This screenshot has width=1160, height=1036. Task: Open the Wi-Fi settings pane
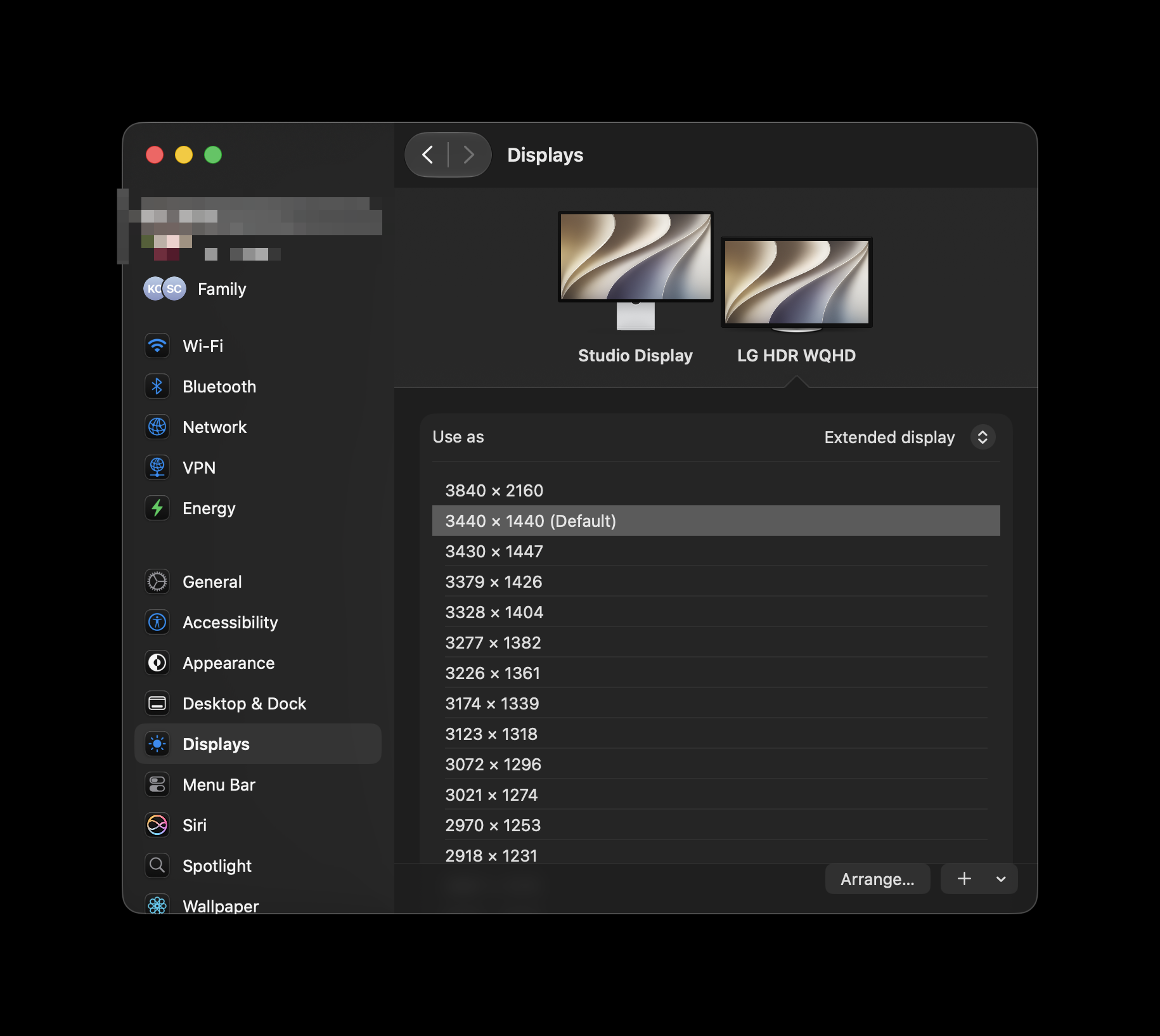(x=258, y=346)
